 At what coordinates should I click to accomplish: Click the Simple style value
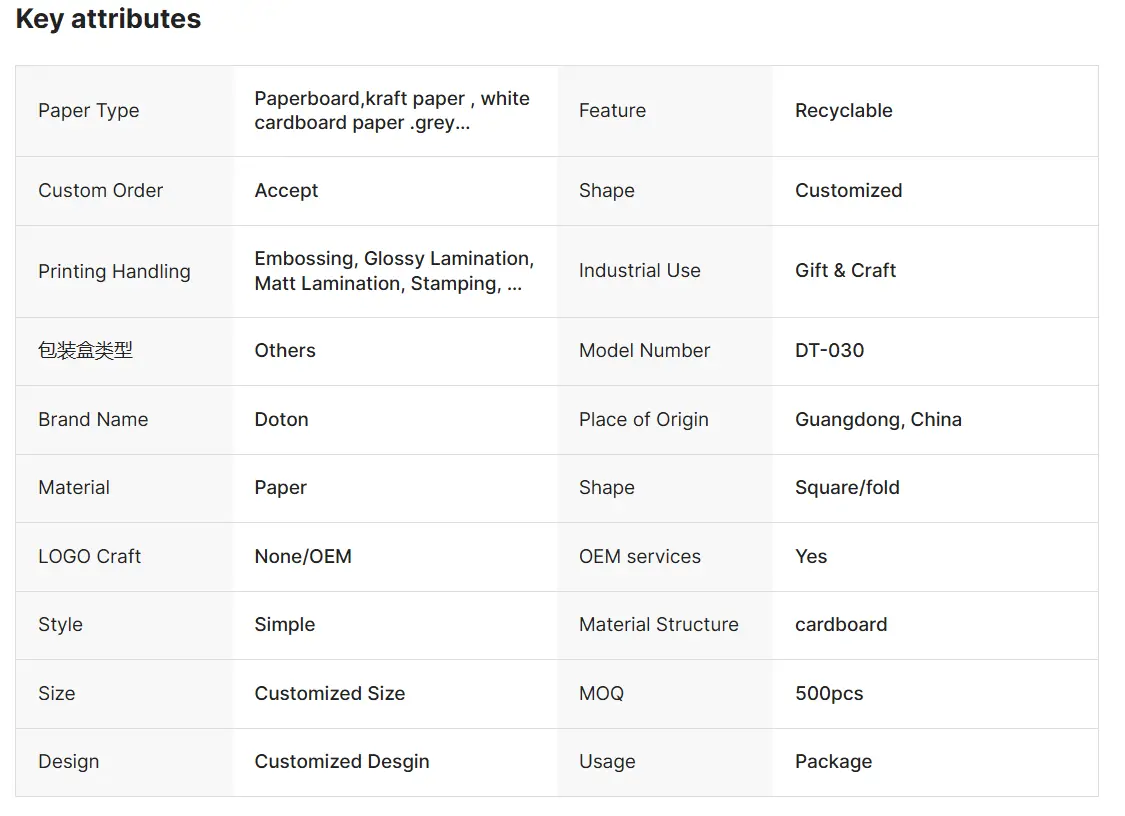coord(285,624)
